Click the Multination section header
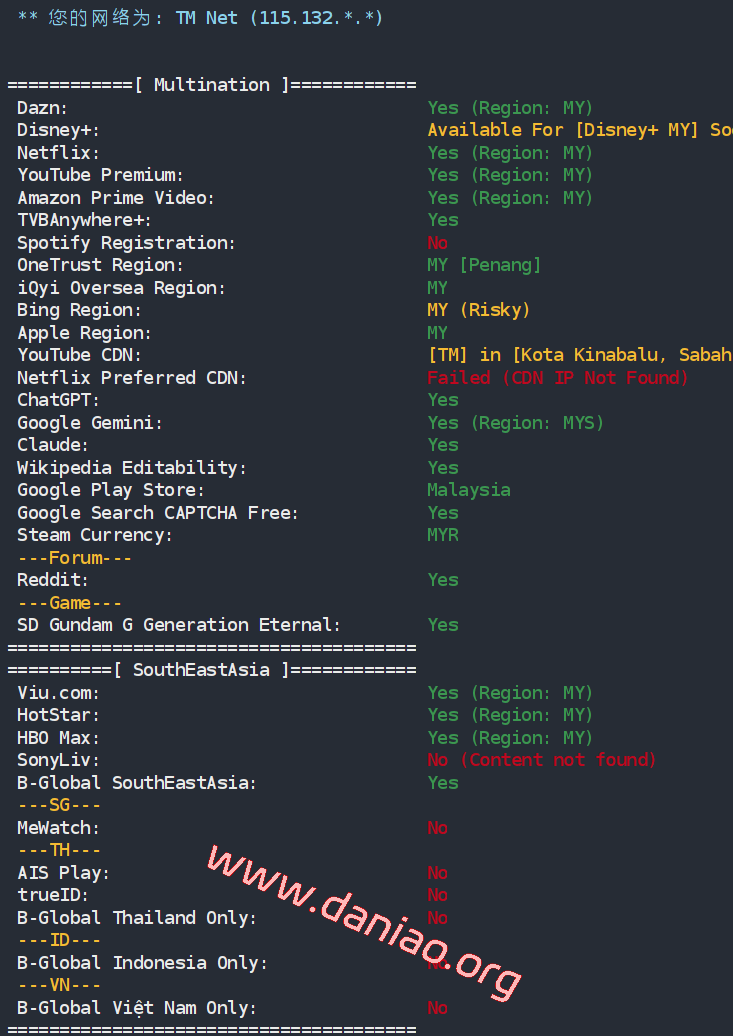The height and width of the screenshot is (1036, 733). point(211,85)
